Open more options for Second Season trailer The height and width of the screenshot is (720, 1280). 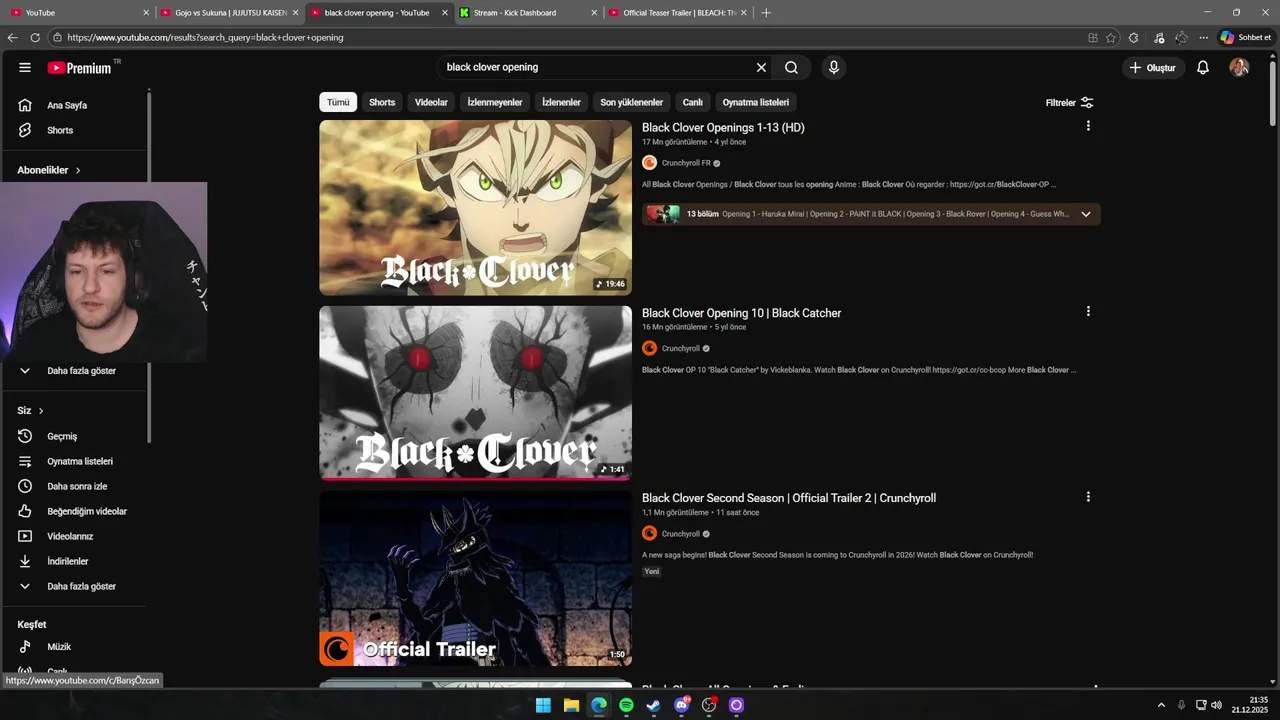(x=1088, y=497)
